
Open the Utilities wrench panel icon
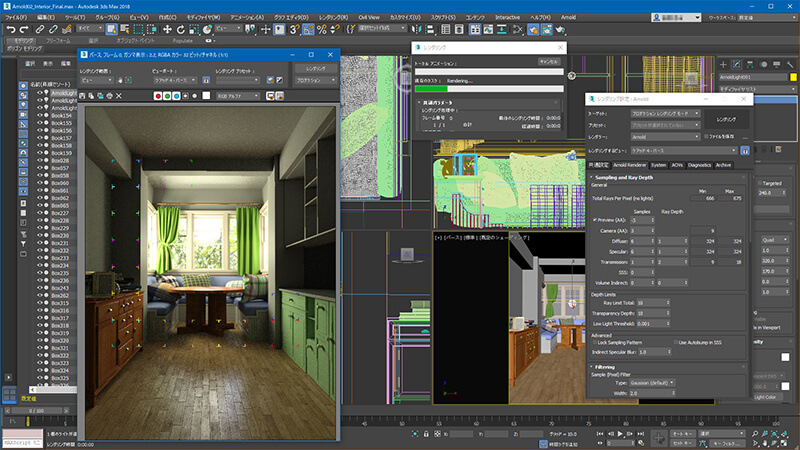point(790,65)
